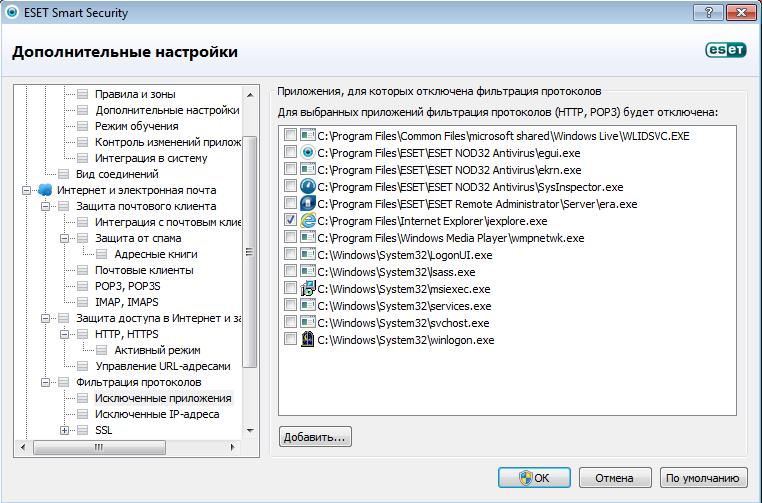Screen dimensions: 762x503
Task: Click the LogonUI.exe file icon
Action: [x=308, y=255]
